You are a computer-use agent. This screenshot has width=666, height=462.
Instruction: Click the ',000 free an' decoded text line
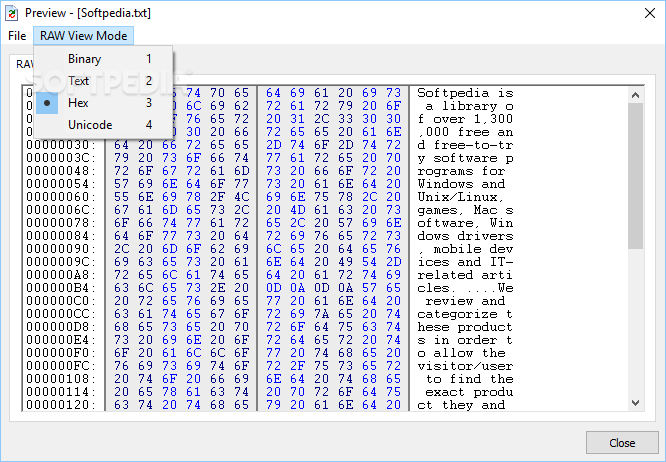[466, 132]
